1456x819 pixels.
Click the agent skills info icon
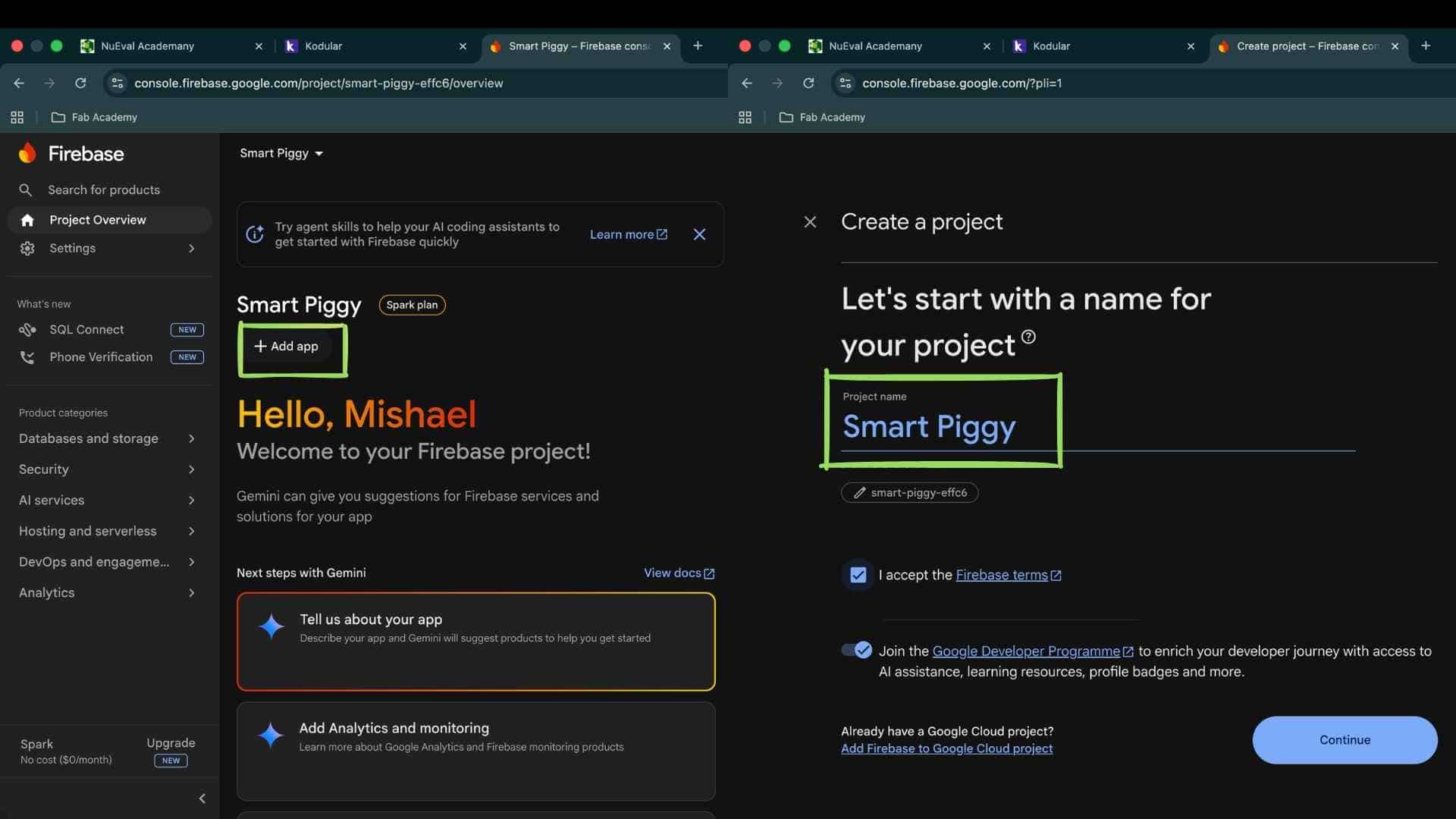click(x=255, y=234)
